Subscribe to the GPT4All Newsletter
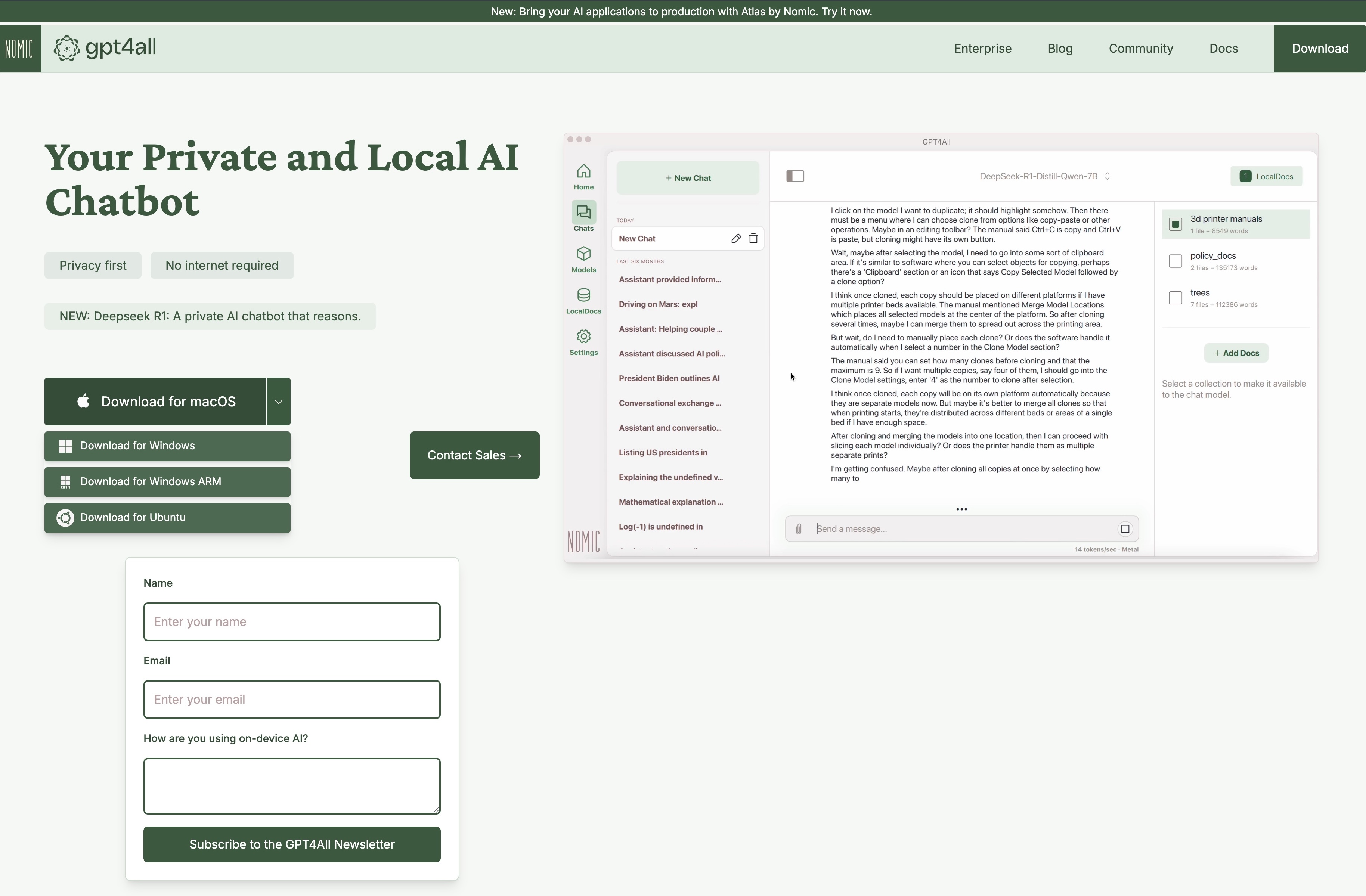This screenshot has height=896, width=1366. pyautogui.click(x=292, y=844)
